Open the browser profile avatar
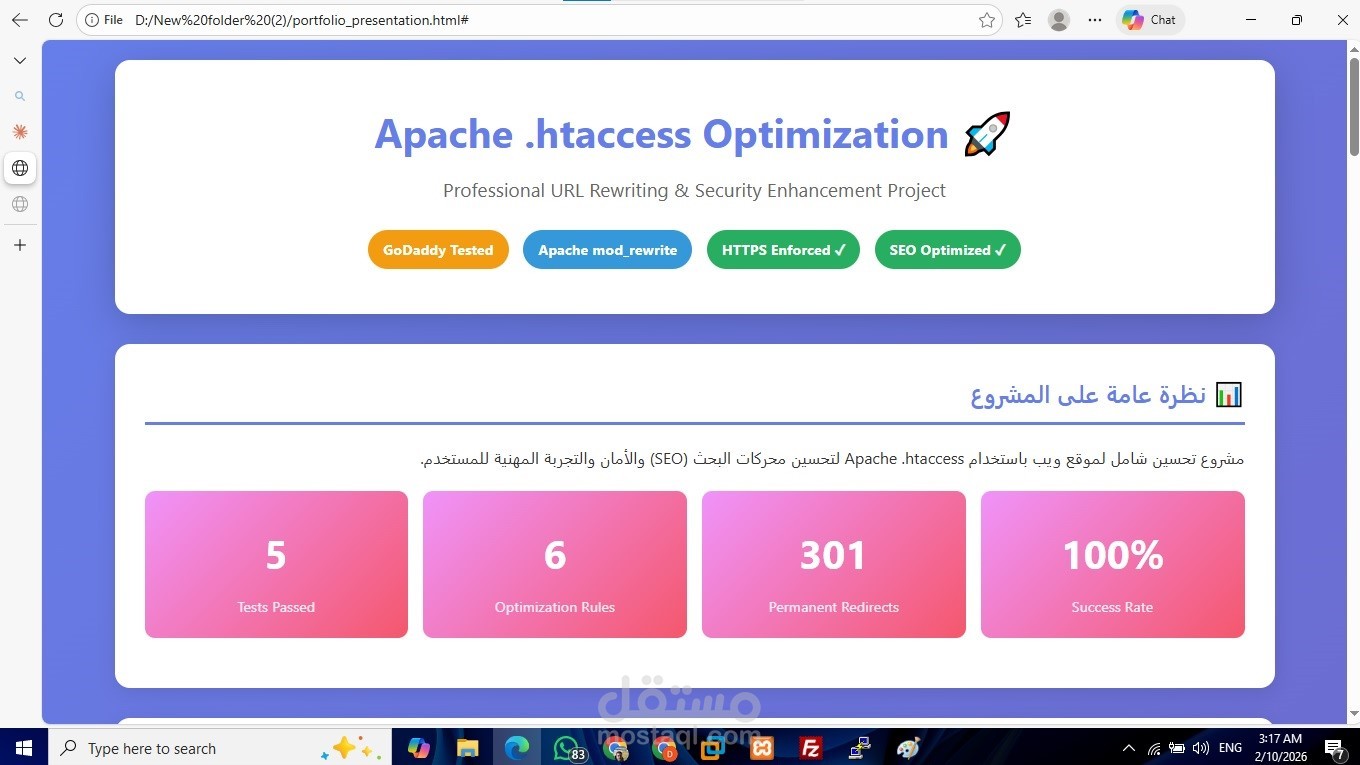This screenshot has height=765, width=1360. [x=1059, y=20]
